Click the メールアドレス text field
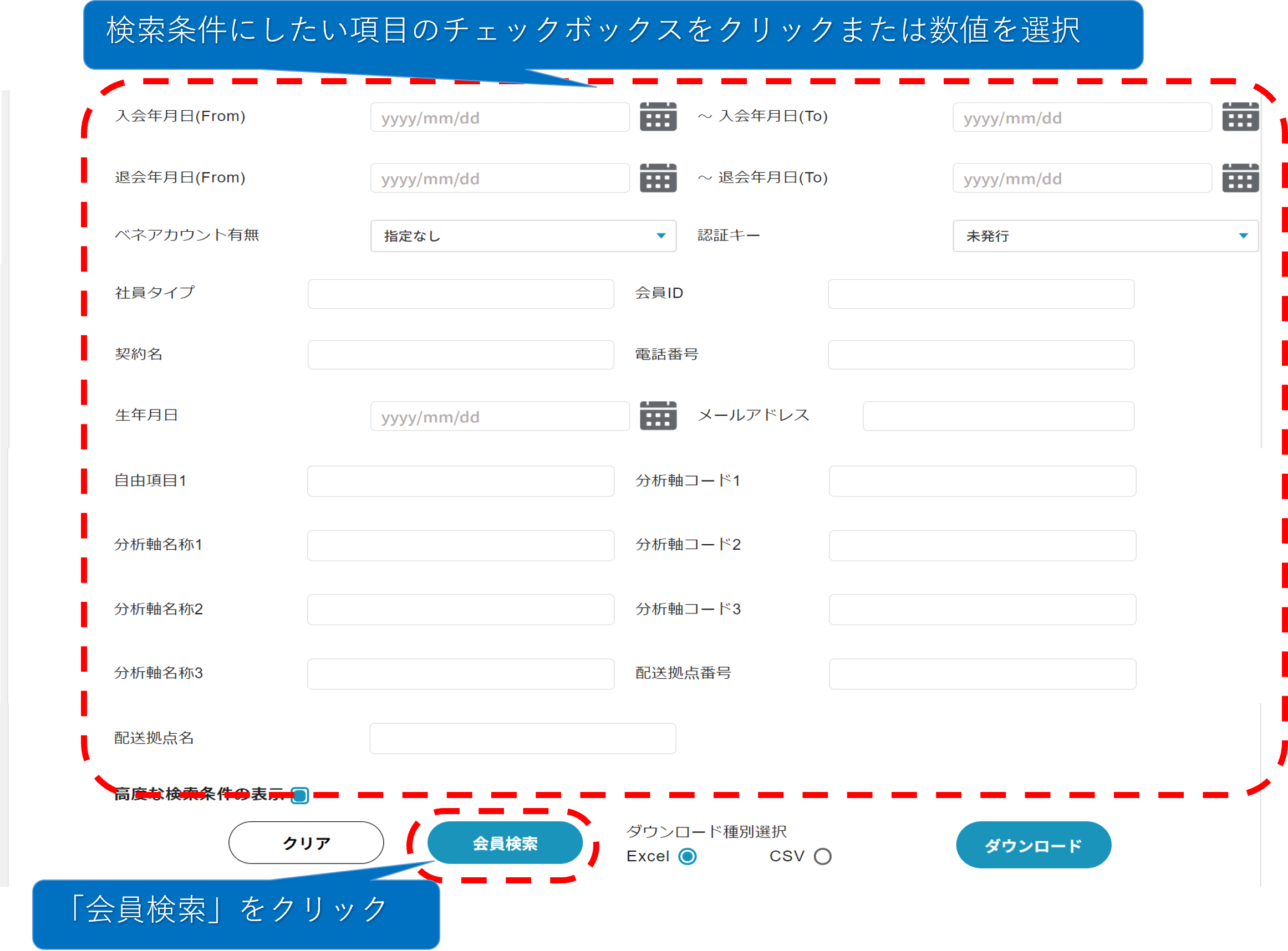The image size is (1288, 951). pos(998,416)
